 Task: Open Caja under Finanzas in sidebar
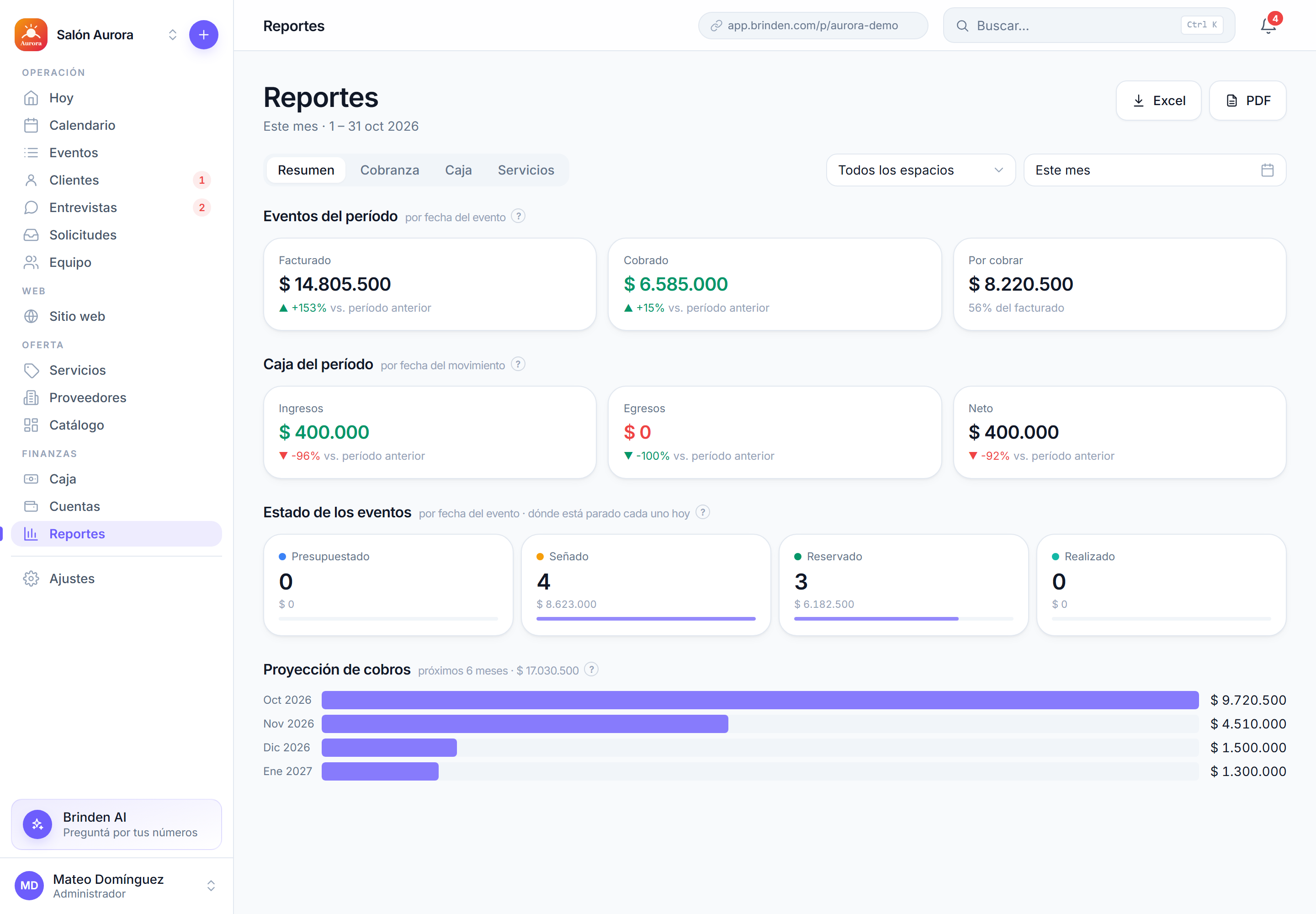tap(116, 479)
